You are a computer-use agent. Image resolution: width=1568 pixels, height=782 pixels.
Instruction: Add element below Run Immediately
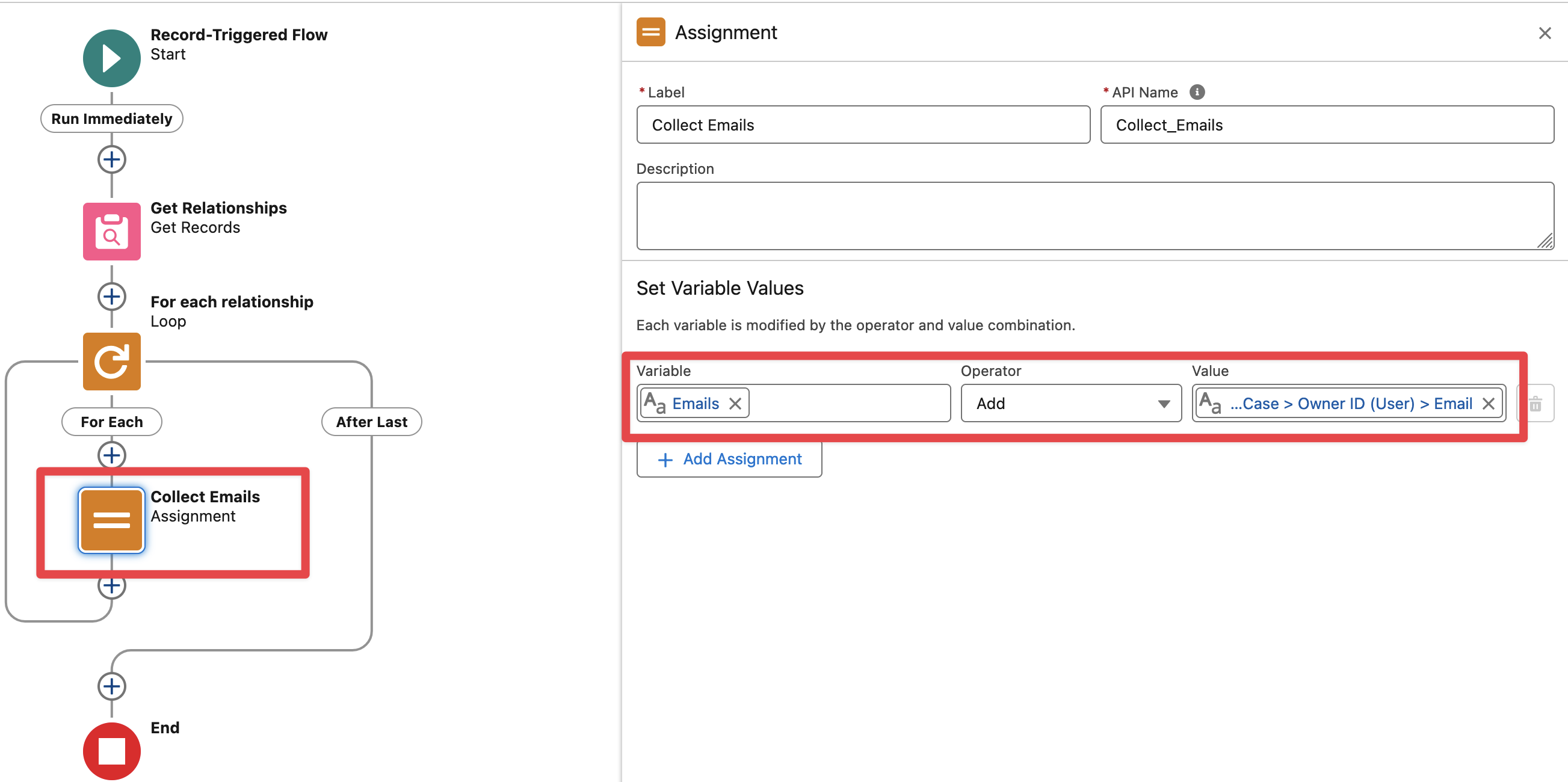pos(111,159)
